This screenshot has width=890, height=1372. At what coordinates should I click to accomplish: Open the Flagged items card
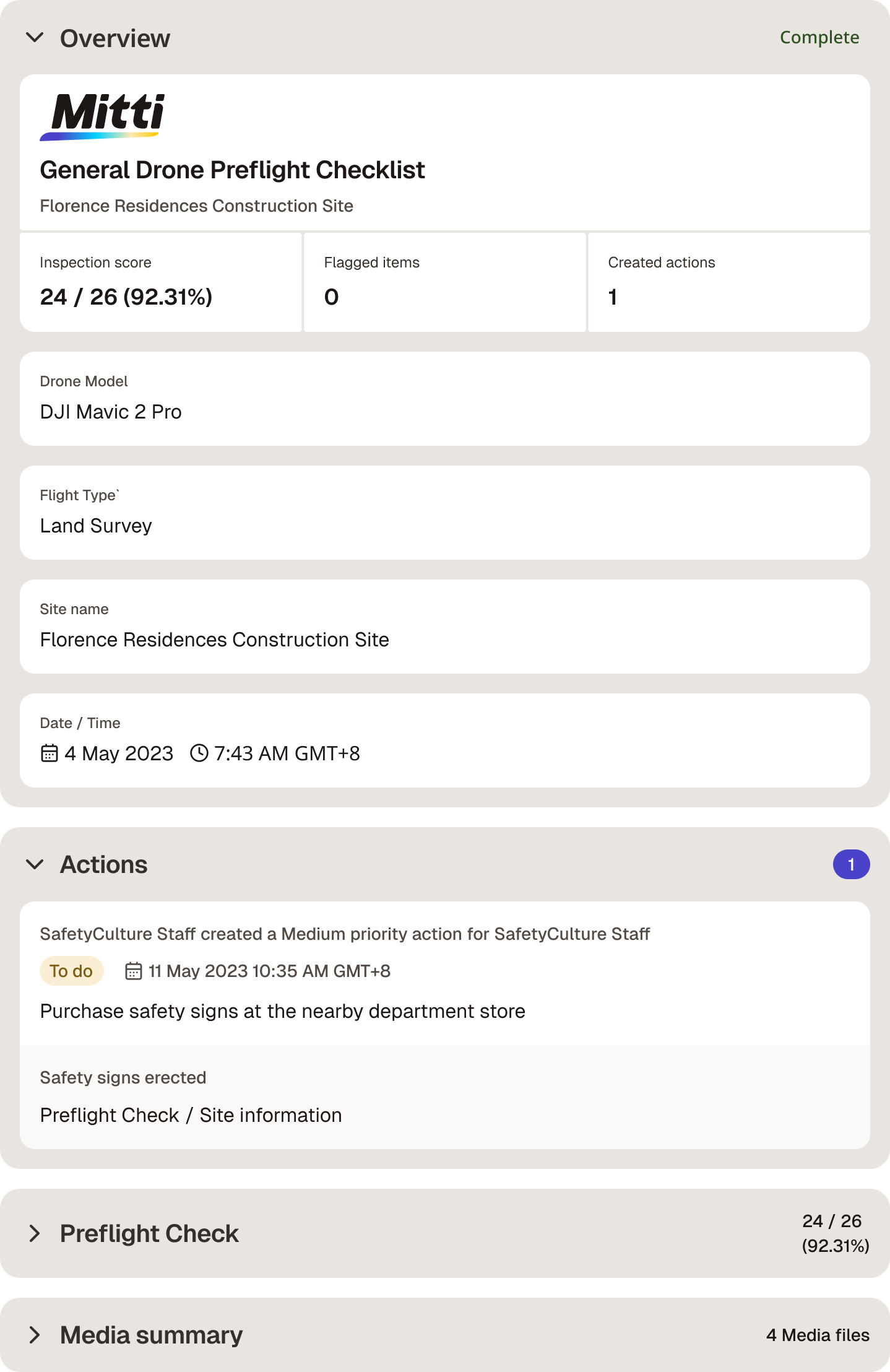pos(445,282)
